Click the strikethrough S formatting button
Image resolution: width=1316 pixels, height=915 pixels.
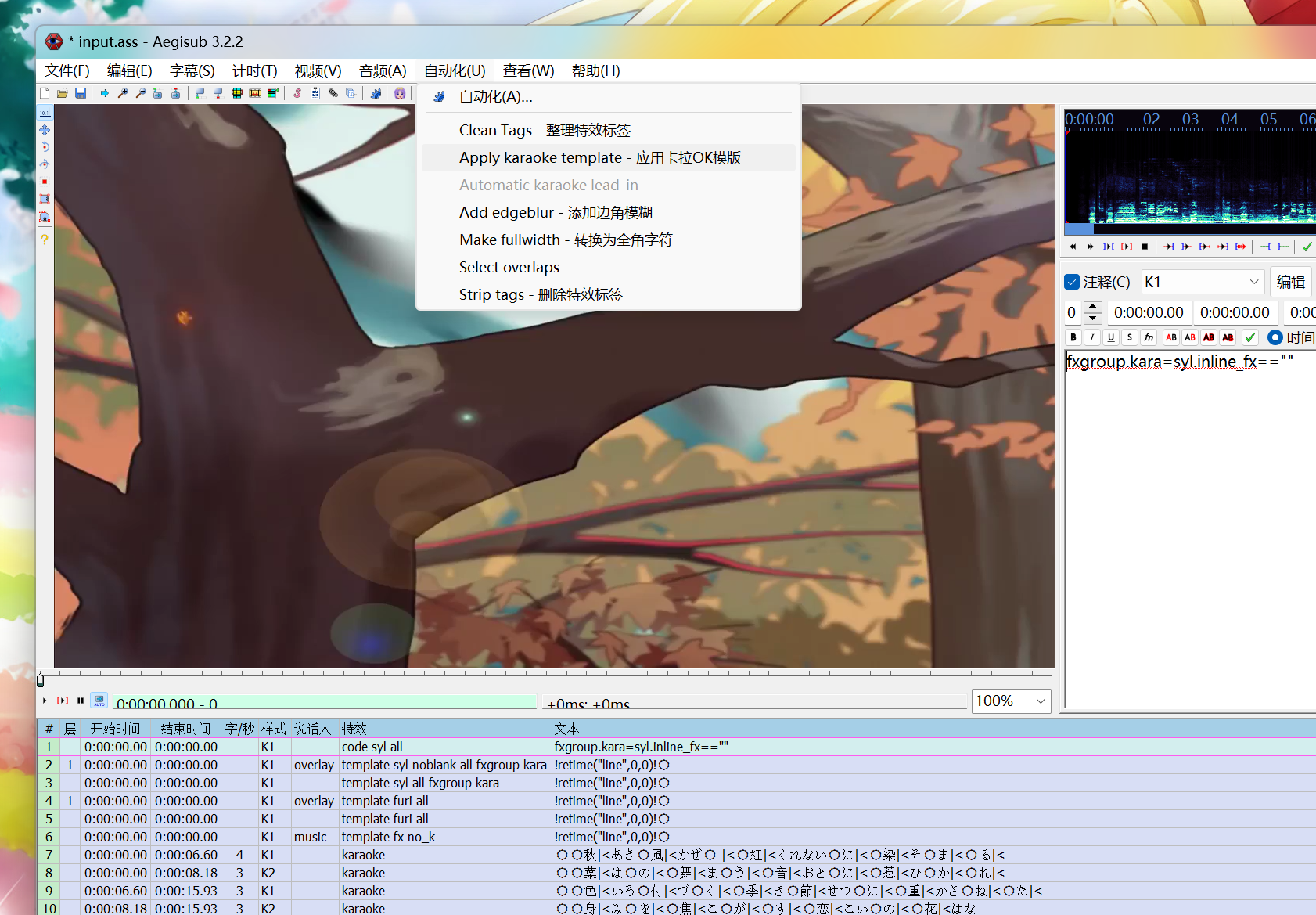(x=1130, y=337)
